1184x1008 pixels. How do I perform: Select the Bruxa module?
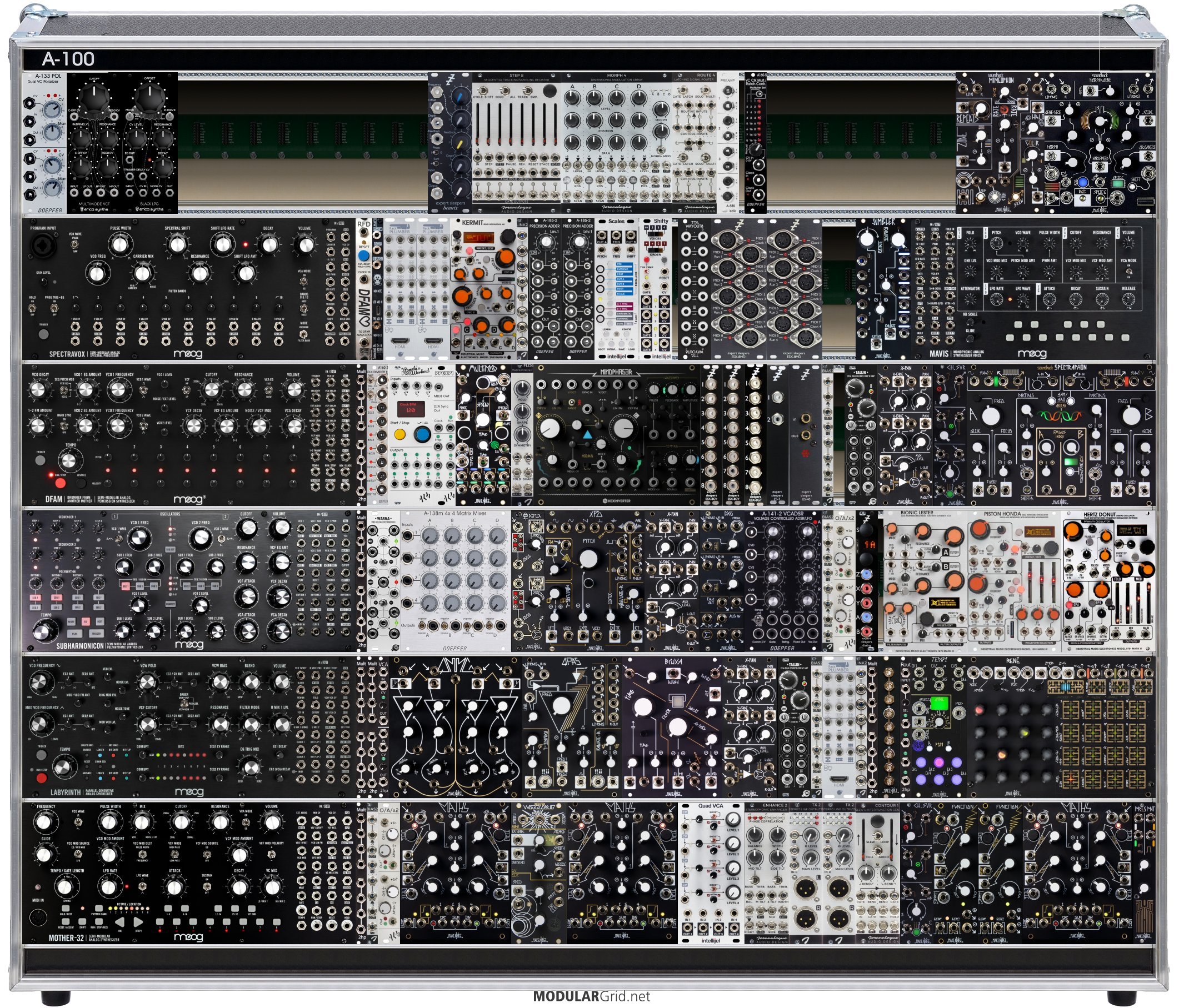(x=672, y=727)
